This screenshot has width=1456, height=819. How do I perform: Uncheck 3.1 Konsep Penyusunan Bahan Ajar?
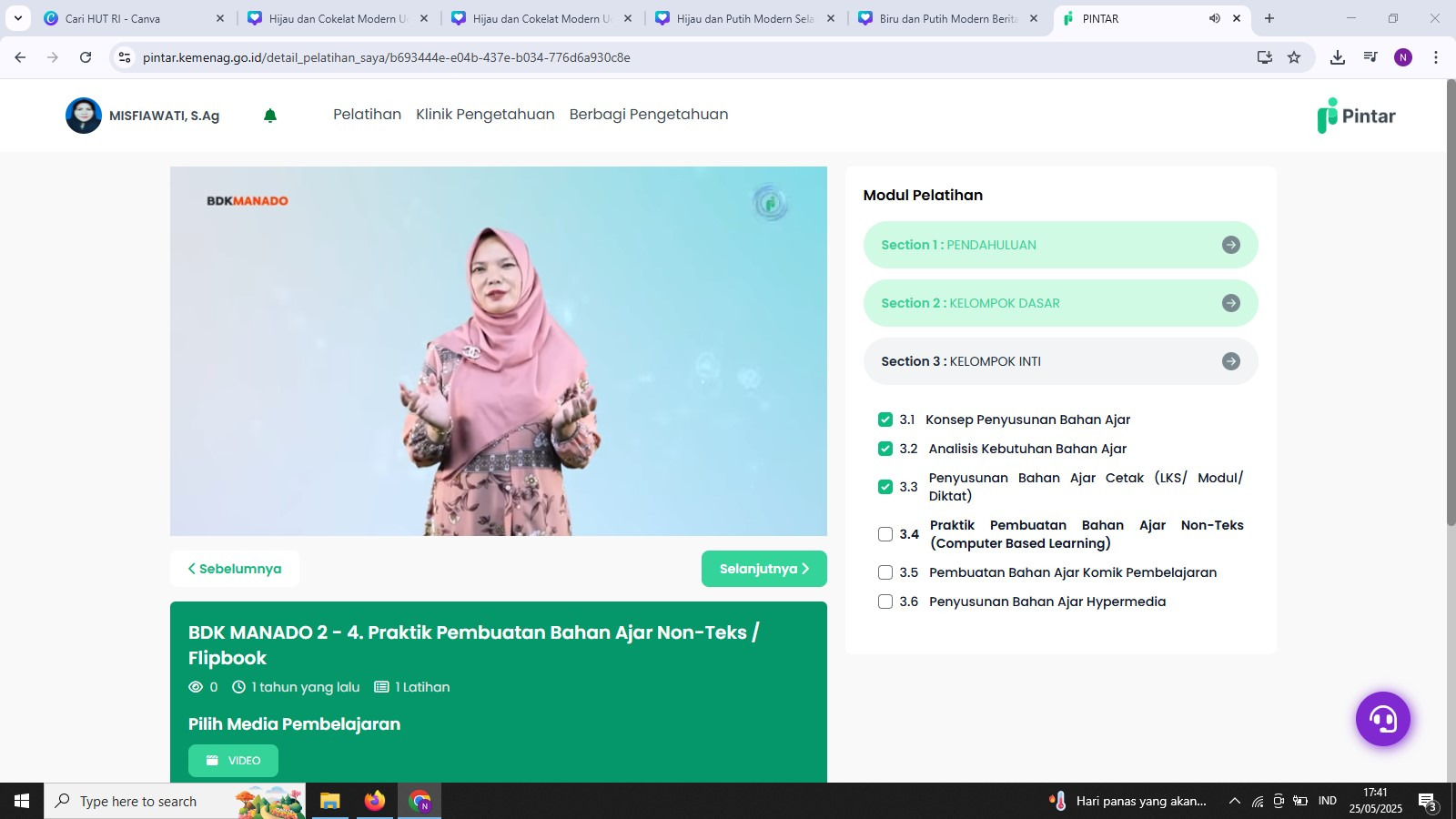pos(885,420)
